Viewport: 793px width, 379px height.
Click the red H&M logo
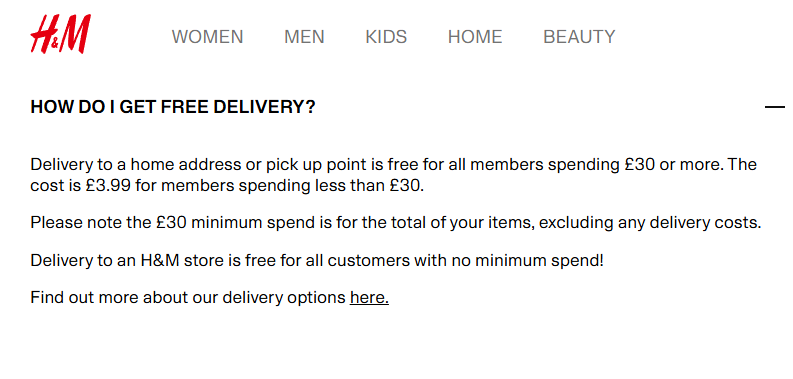pos(61,34)
